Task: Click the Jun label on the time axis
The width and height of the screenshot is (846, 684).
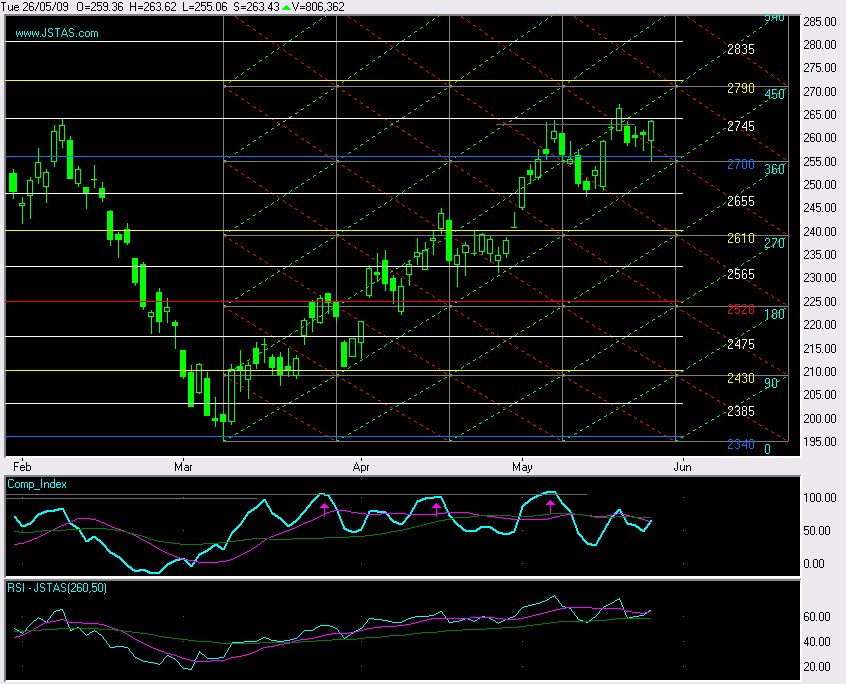Action: click(x=682, y=466)
